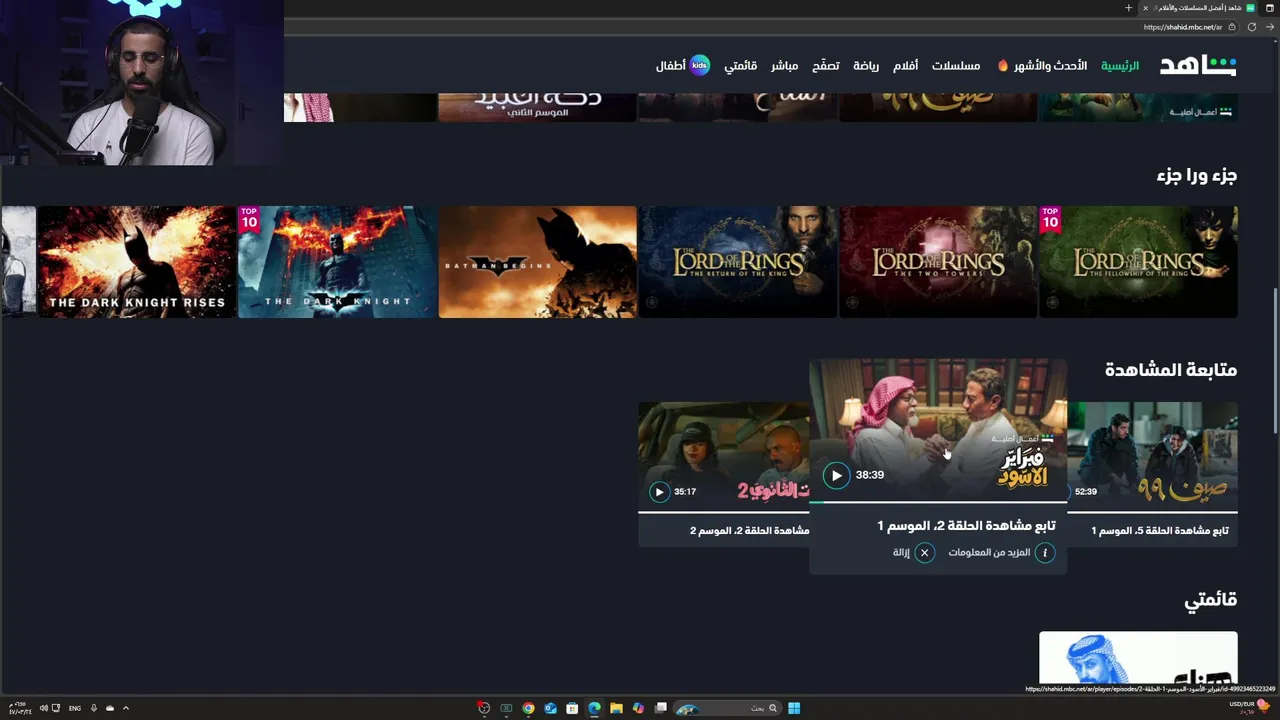Click the info icon for المزيد من المعلومات
Image resolution: width=1280 pixels, height=720 pixels.
click(1045, 552)
